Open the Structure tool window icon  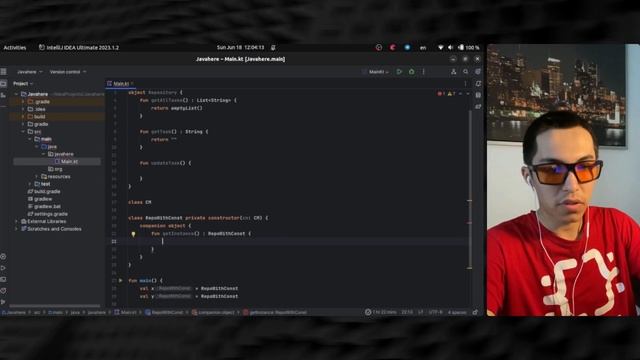tap(4, 95)
